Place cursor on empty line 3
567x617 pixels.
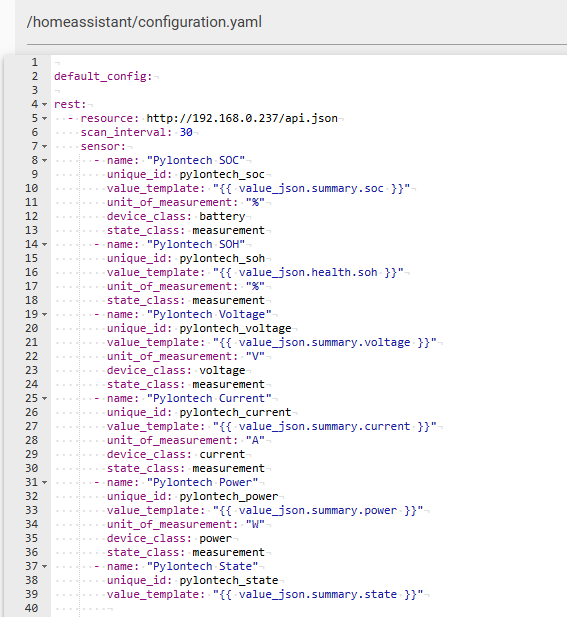[57, 90]
